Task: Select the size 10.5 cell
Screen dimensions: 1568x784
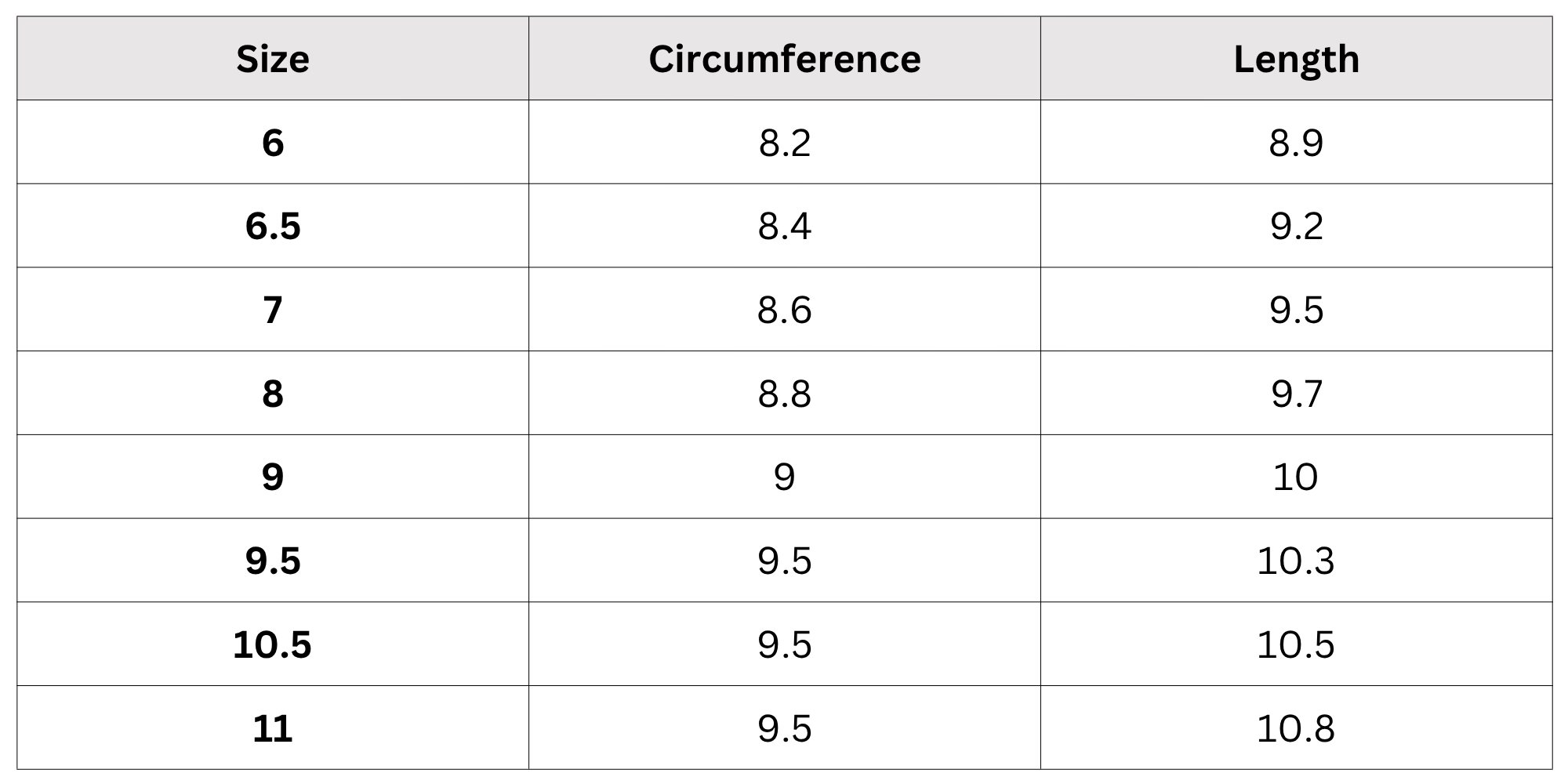Action: pos(273,644)
